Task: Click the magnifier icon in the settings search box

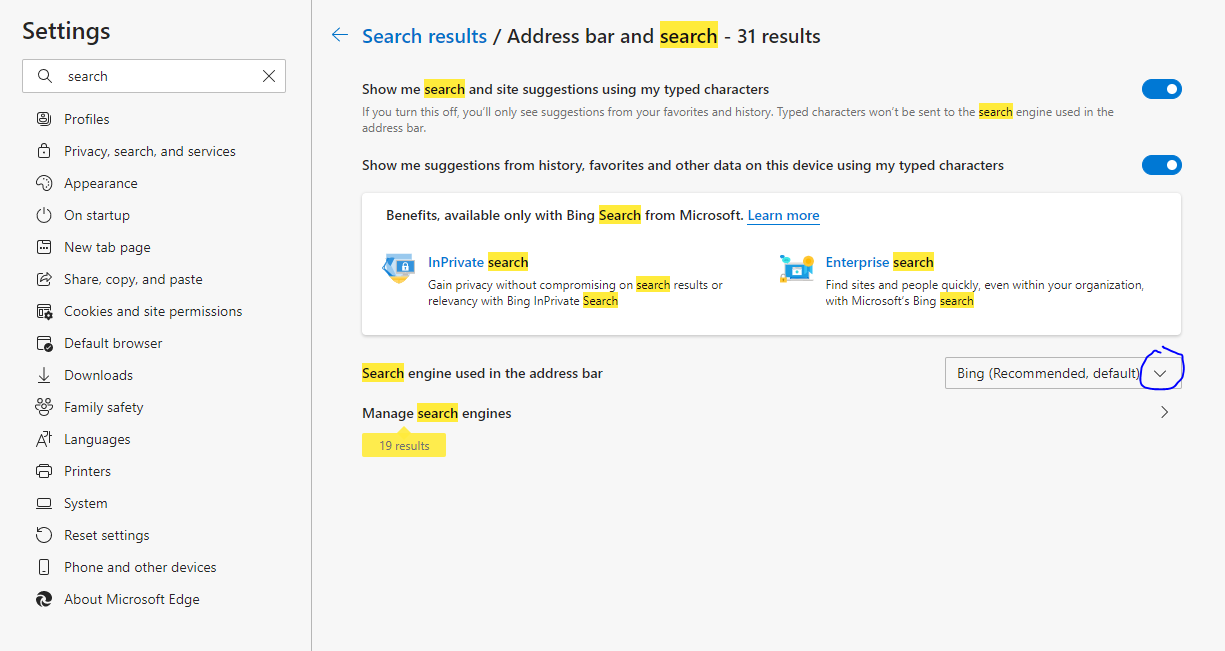Action: [45, 76]
